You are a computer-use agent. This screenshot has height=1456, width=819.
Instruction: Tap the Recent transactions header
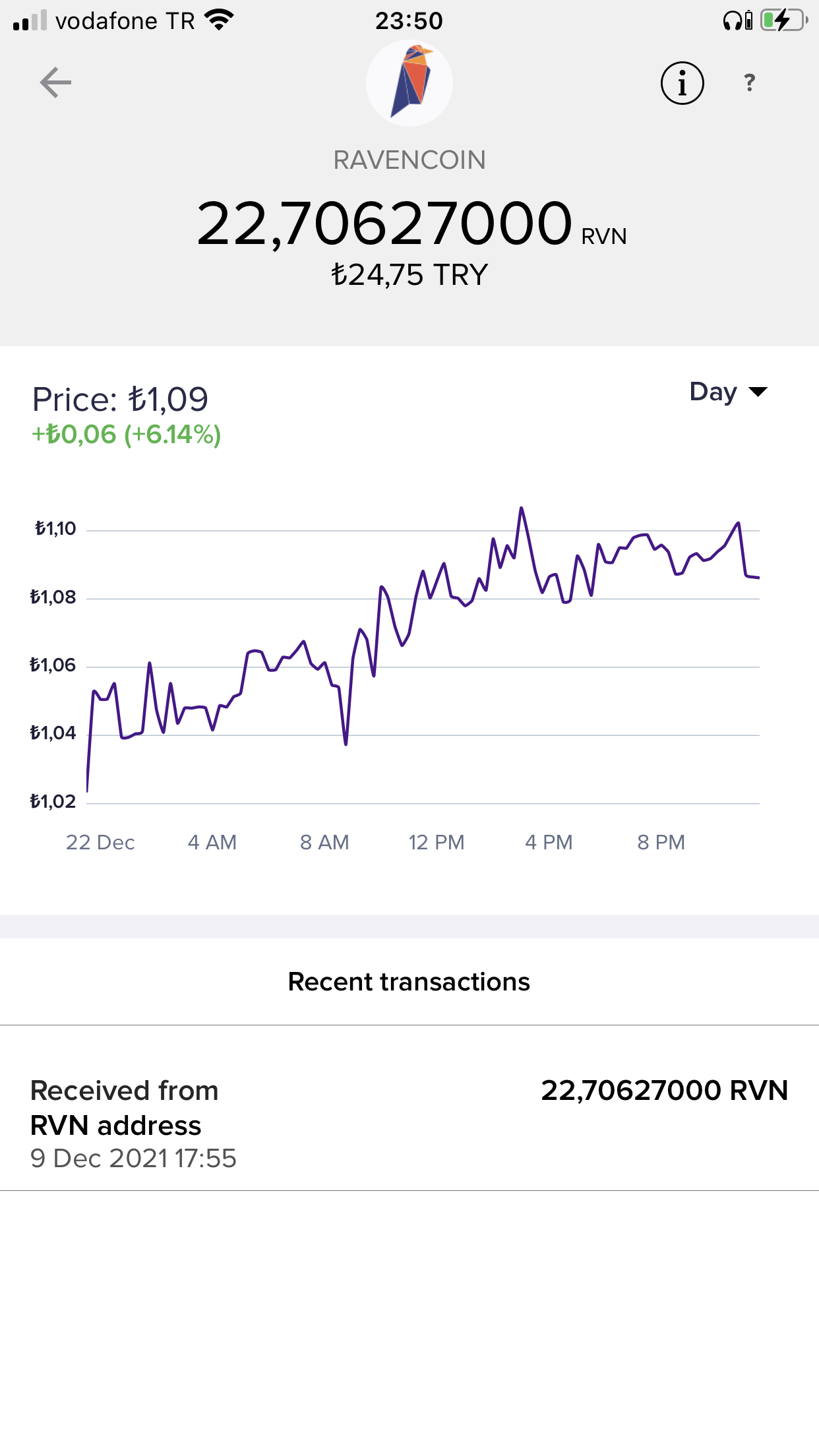[409, 982]
